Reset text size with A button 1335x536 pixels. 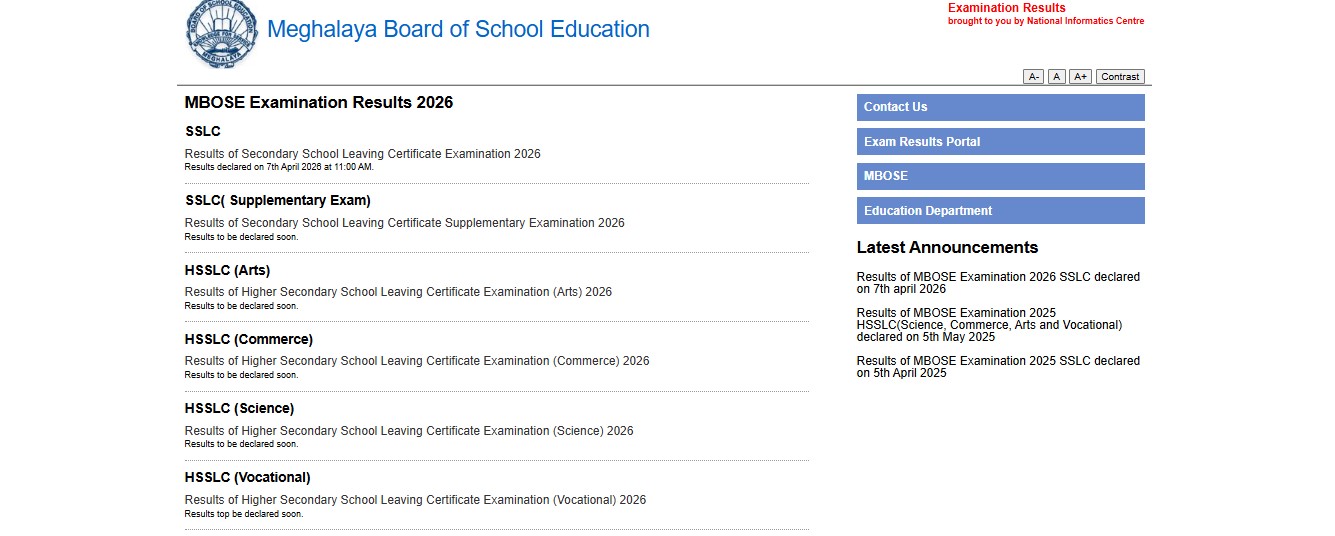(1056, 77)
